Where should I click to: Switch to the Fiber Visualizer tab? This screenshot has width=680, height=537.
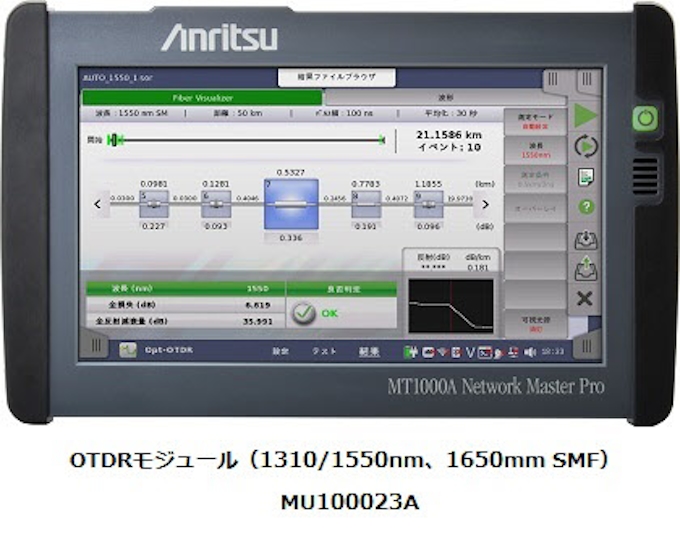point(201,98)
